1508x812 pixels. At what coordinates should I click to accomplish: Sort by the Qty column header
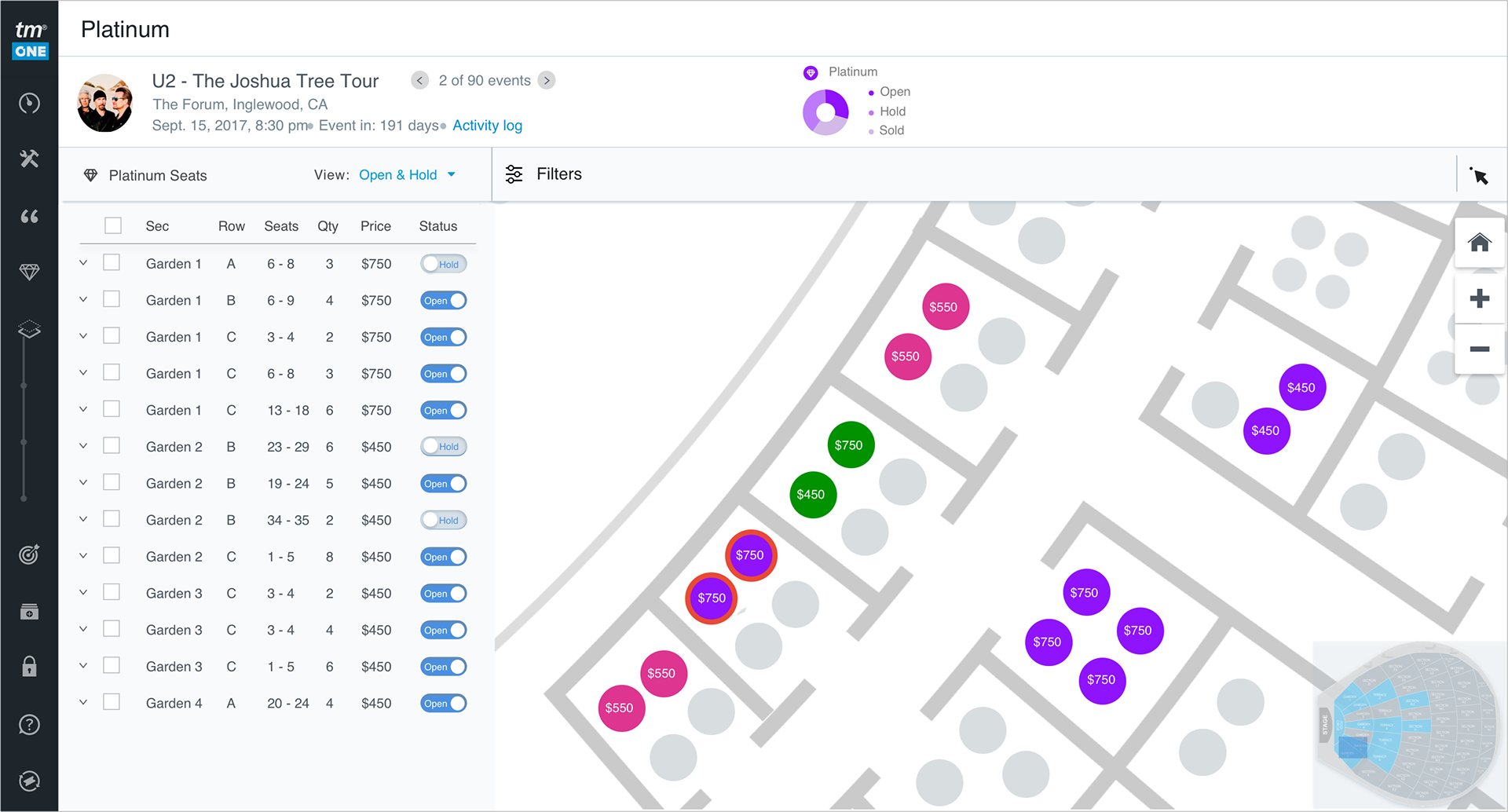pos(328,226)
